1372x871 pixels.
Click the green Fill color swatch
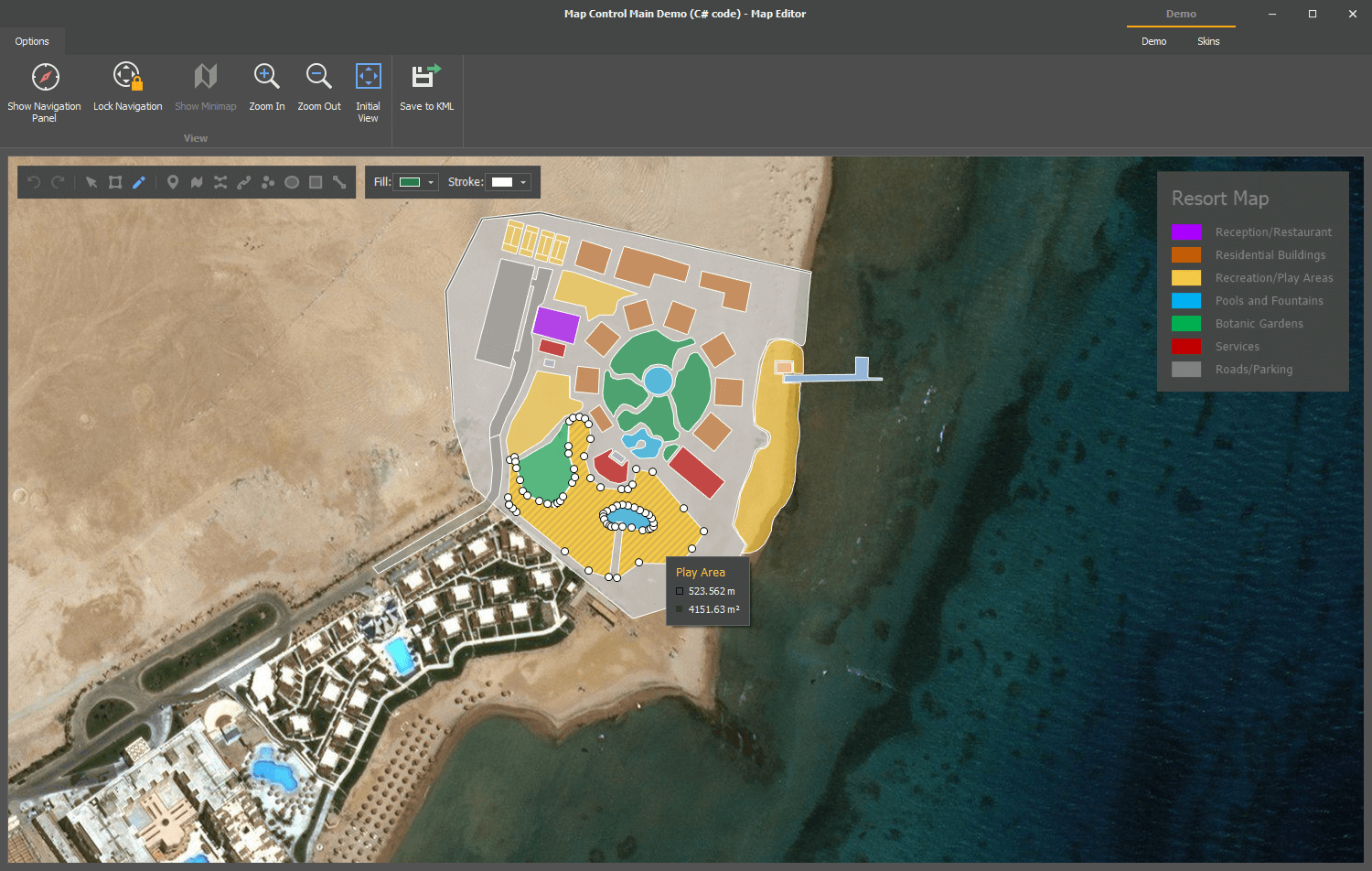click(x=410, y=182)
